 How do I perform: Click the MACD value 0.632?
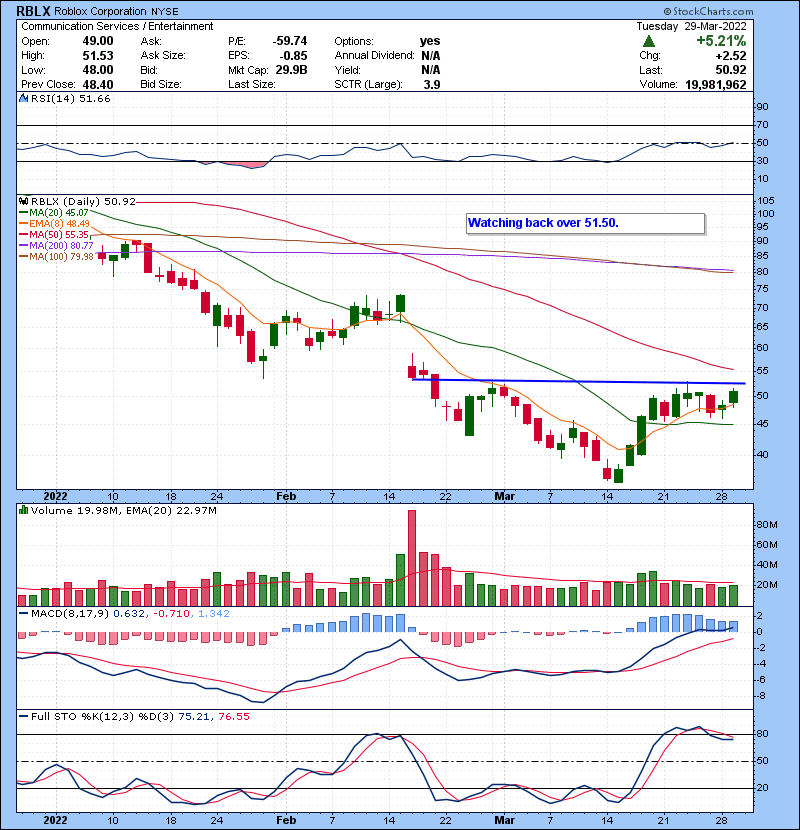(x=129, y=614)
